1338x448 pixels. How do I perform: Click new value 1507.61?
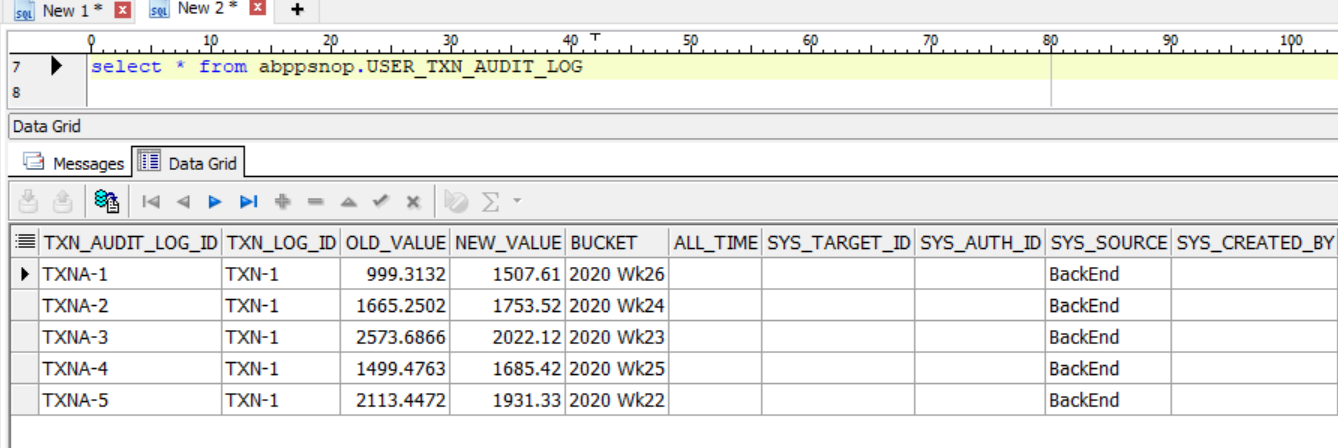[x=508, y=273]
